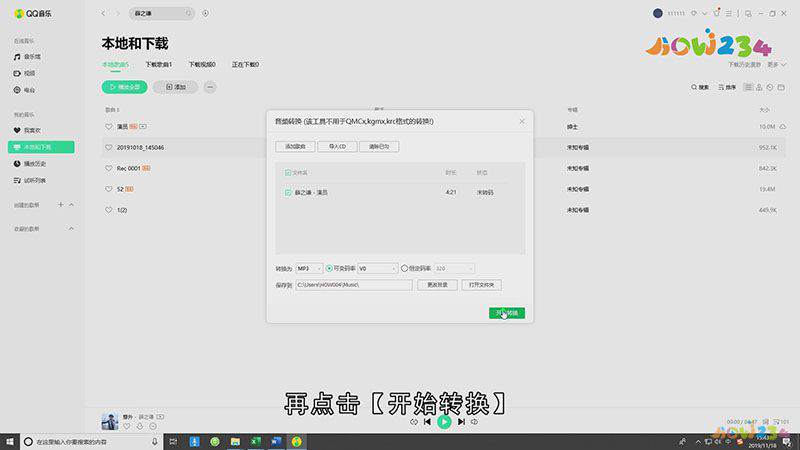Viewport: 800px width, 450px height.
Task: Open the 视频 section in the sidebar
Action: point(24,73)
